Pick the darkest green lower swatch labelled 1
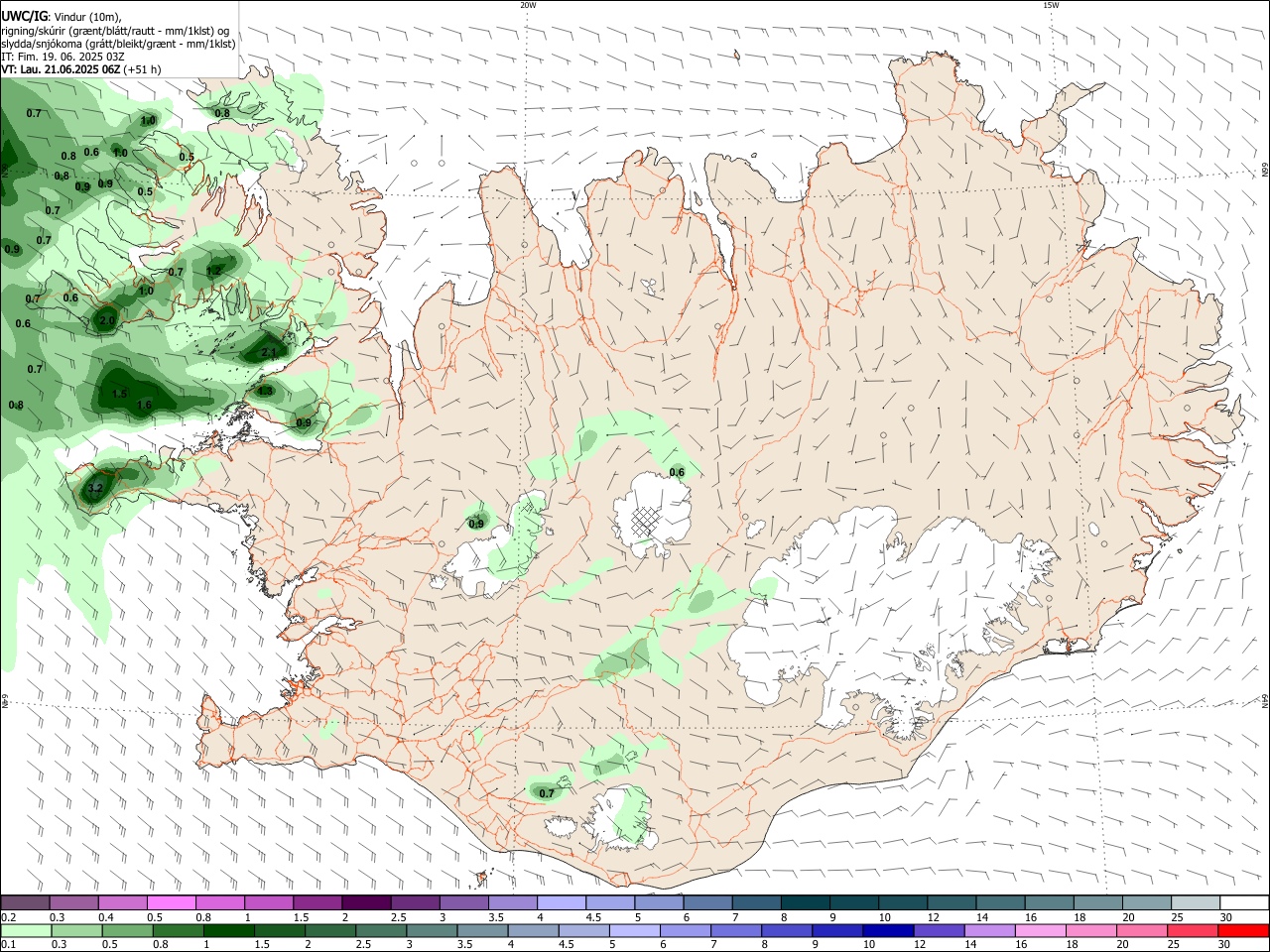 228,930
